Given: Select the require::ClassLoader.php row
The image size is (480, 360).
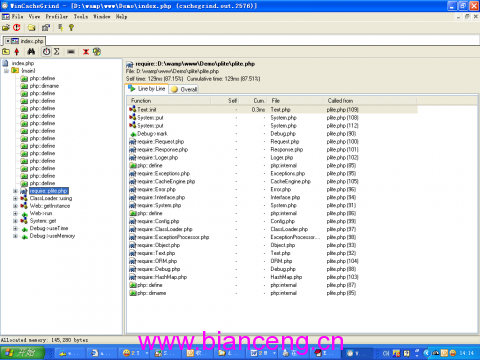Looking at the screenshot, I should 273,229.
